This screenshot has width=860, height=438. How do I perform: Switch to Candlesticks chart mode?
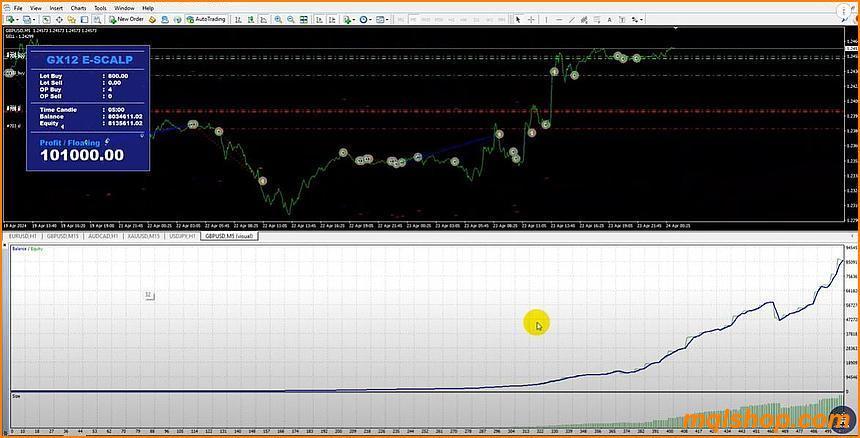pyautogui.click(x=251, y=19)
